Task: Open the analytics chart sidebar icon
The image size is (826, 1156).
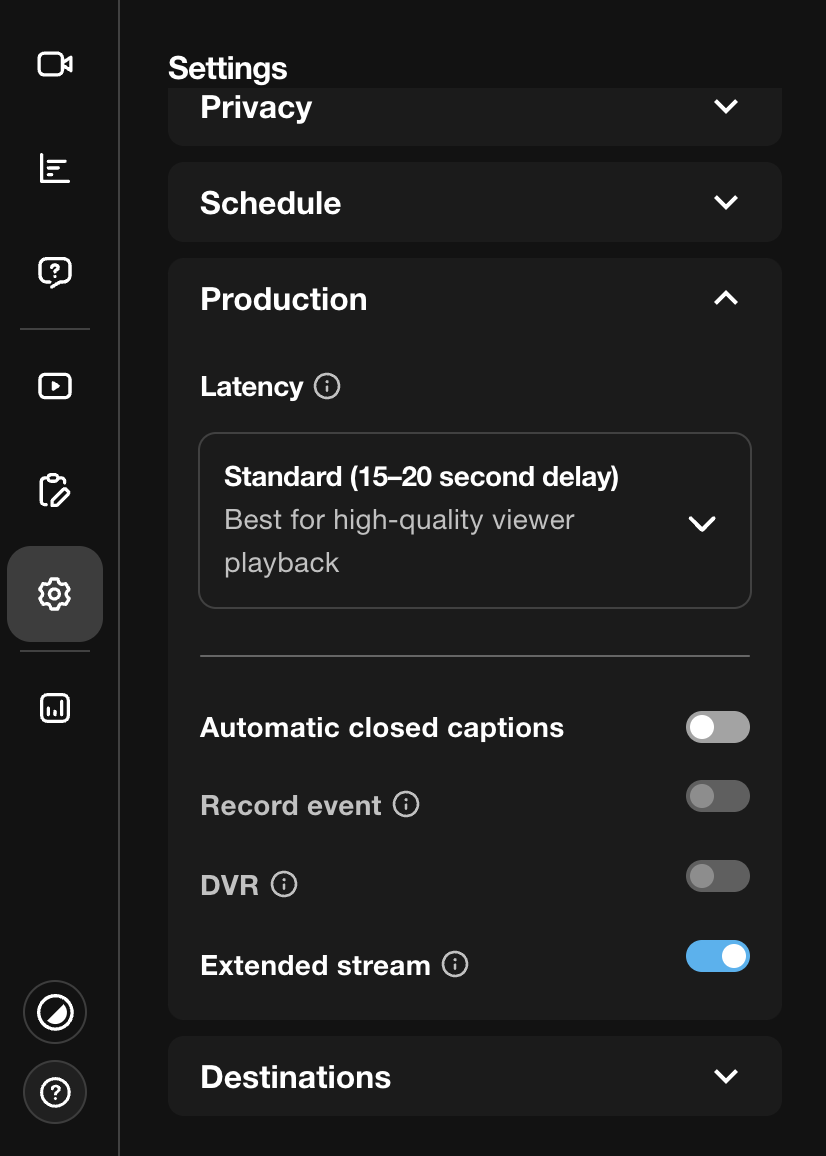Action: point(55,708)
